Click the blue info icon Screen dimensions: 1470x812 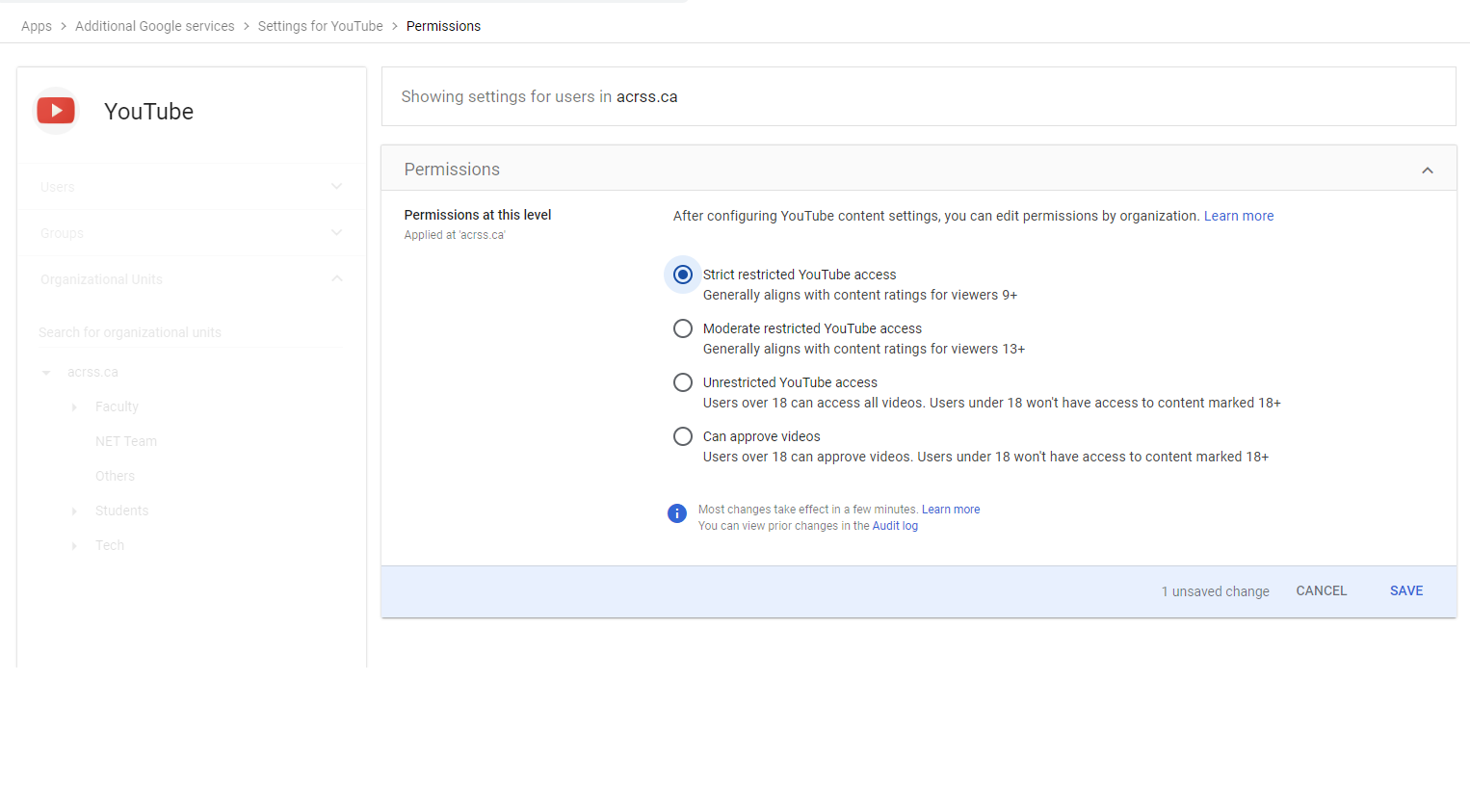pyautogui.click(x=677, y=513)
